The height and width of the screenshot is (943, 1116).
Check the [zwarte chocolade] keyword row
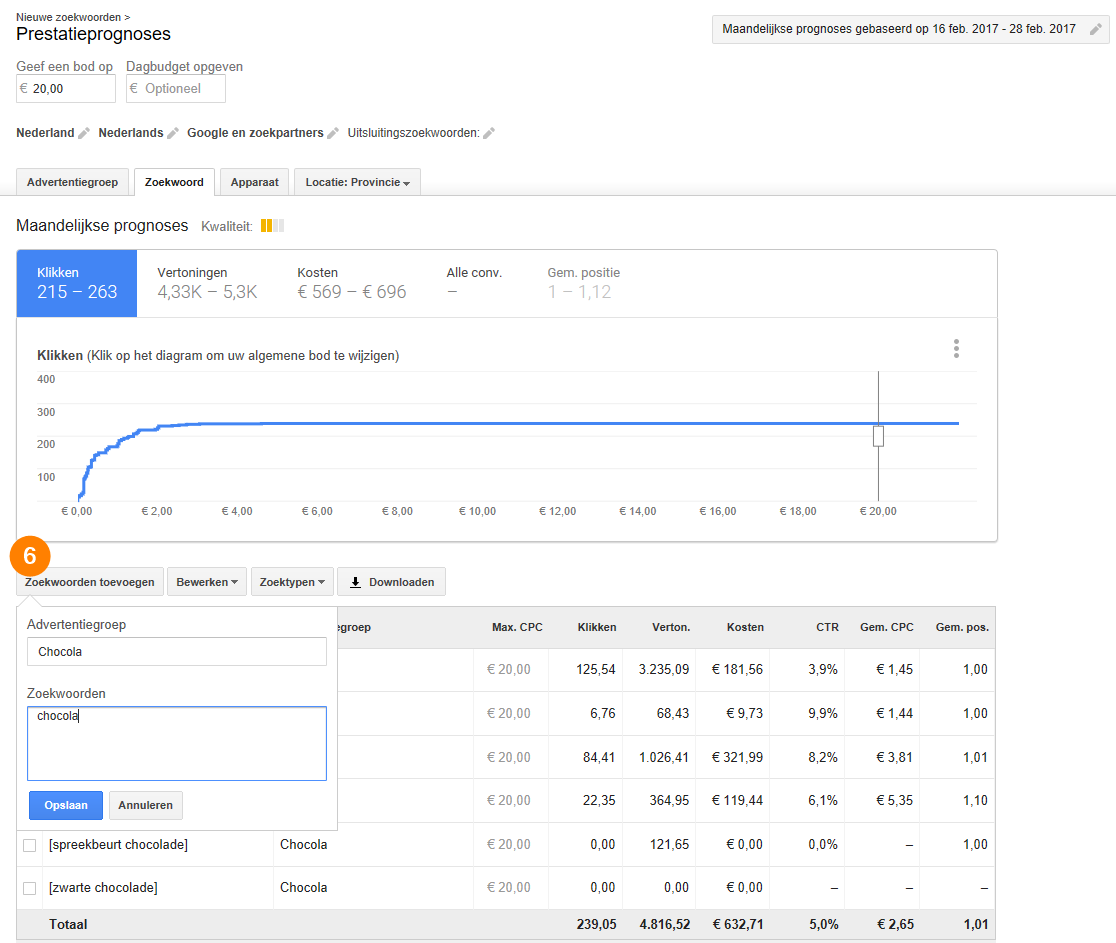point(30,888)
